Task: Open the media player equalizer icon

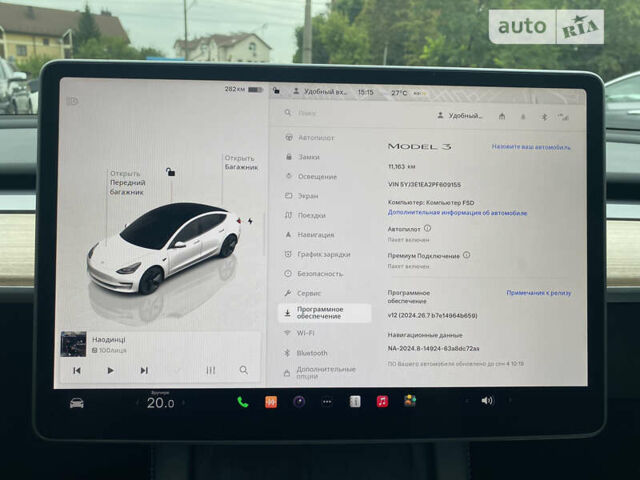Action: coord(211,370)
